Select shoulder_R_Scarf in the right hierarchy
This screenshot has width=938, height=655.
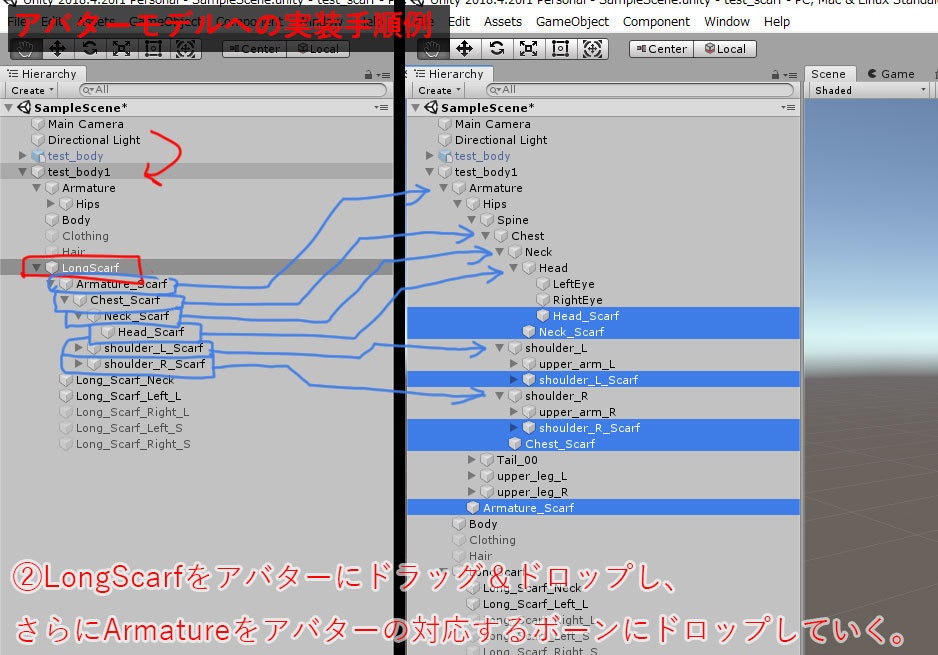(603, 427)
